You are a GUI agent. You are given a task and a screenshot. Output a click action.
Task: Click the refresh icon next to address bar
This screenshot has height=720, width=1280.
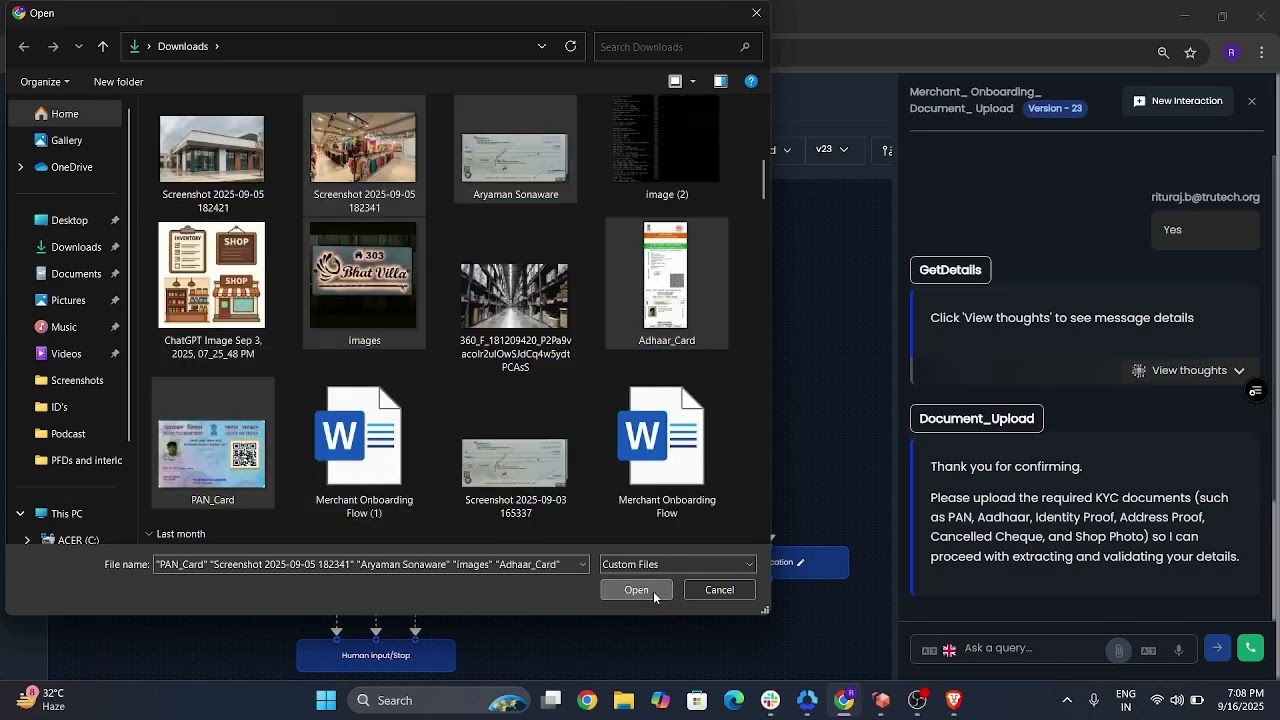pos(570,46)
